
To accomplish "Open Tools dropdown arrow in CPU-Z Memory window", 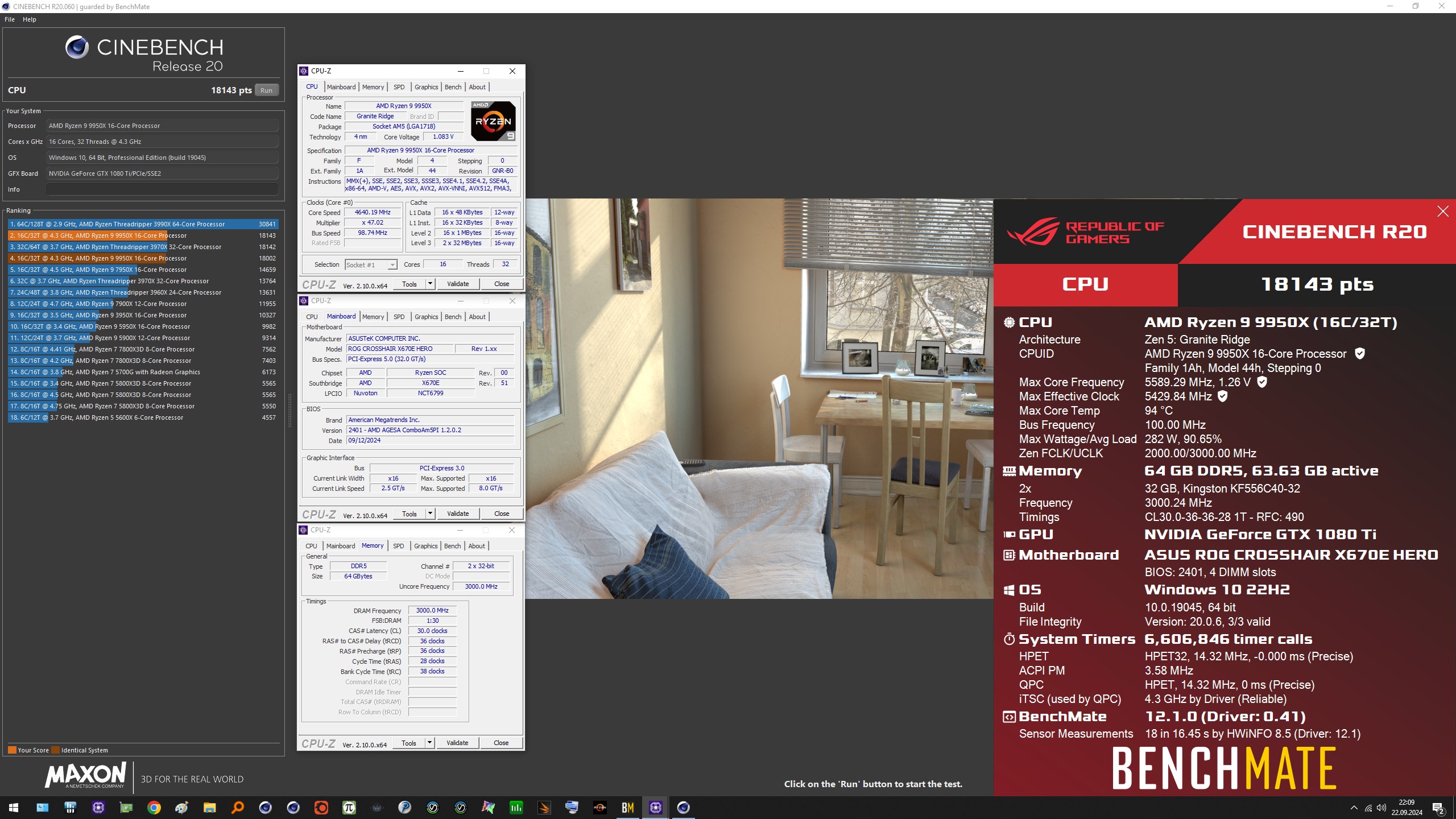I will (x=429, y=743).
